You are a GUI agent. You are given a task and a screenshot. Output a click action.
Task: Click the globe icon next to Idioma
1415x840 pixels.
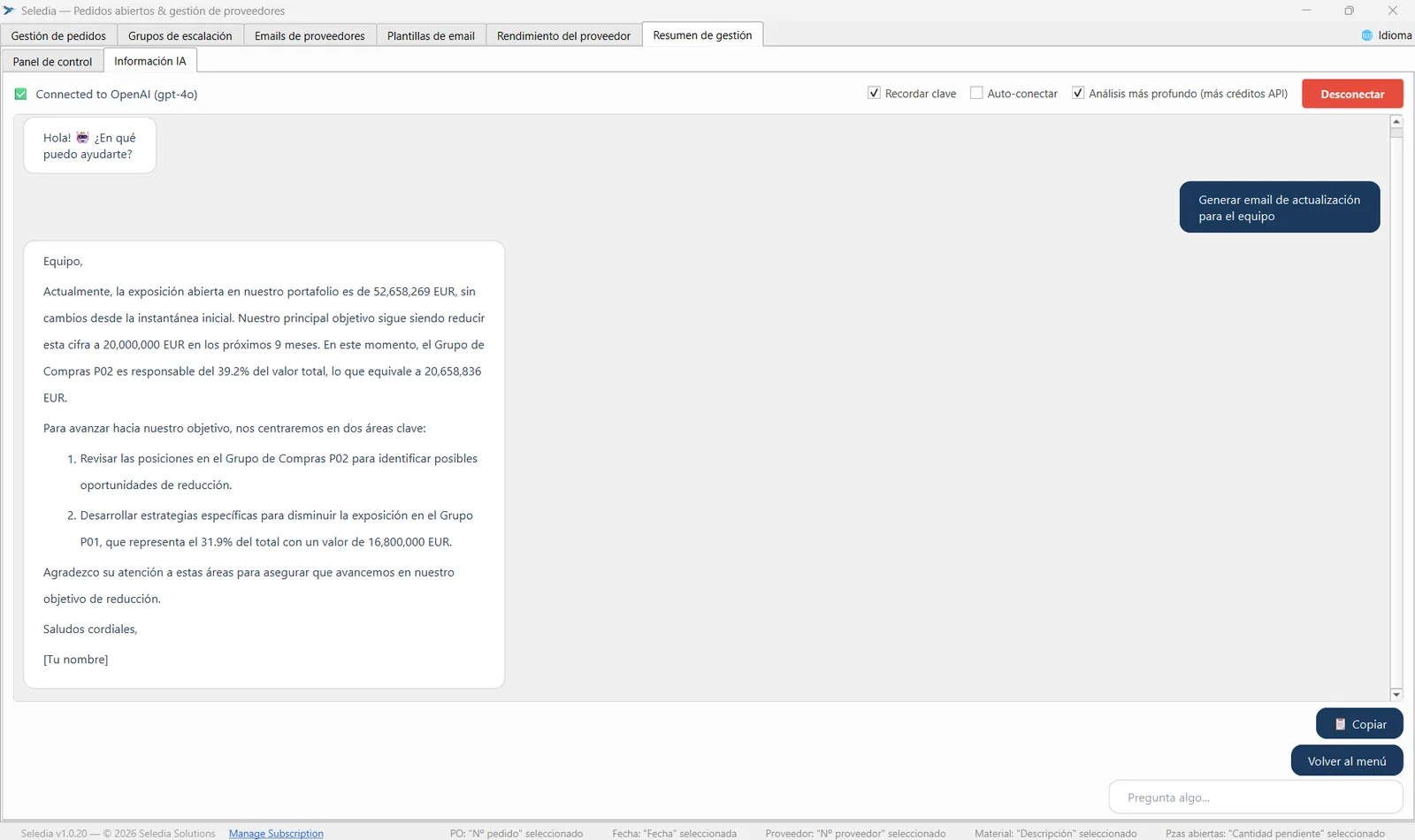click(x=1367, y=35)
